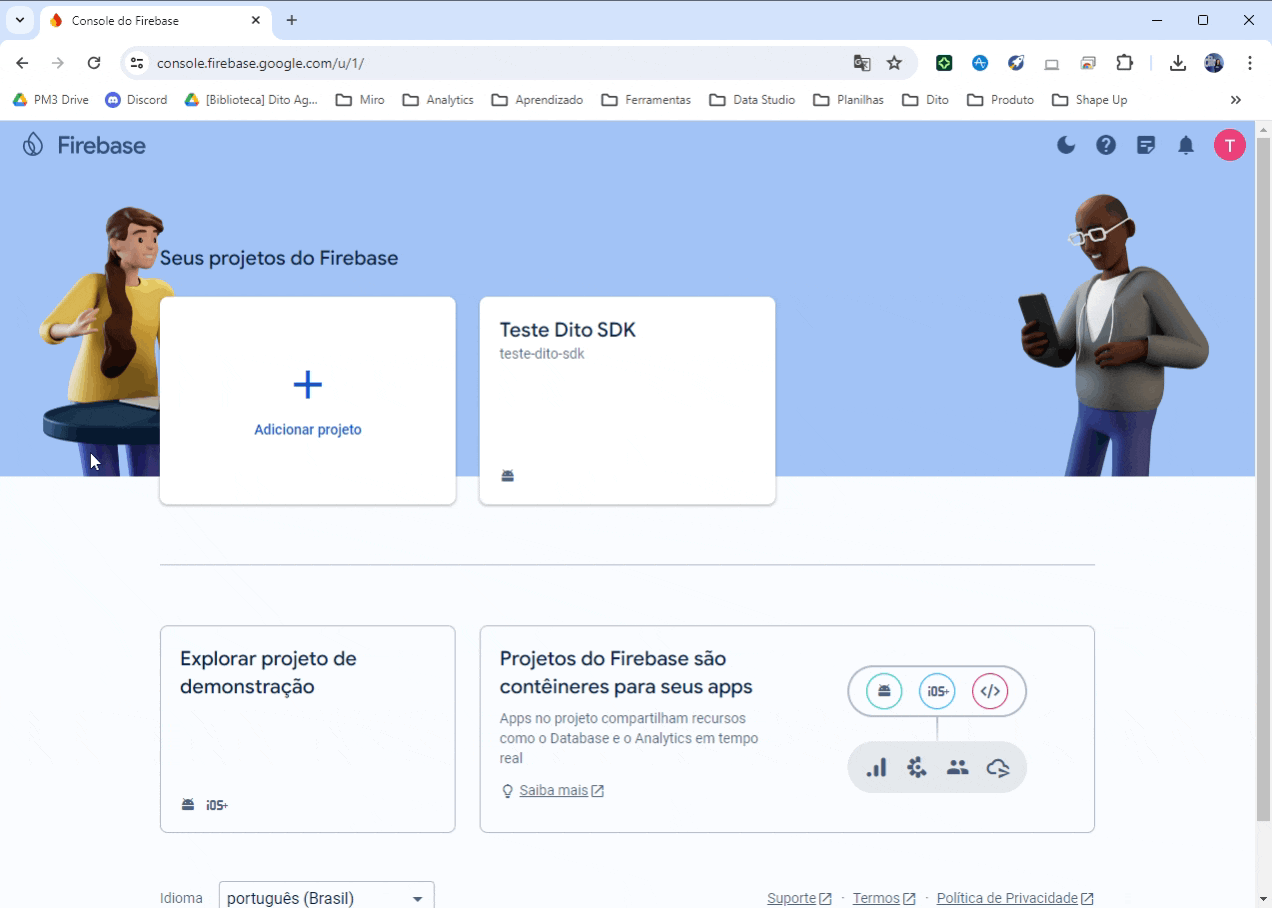This screenshot has height=908, width=1272.
Task: Click extensions gear icon in diagram
Action: pyautogui.click(x=917, y=768)
